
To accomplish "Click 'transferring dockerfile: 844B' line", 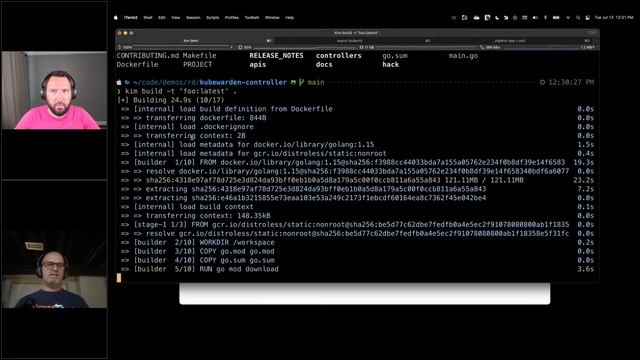I will 206,118.
